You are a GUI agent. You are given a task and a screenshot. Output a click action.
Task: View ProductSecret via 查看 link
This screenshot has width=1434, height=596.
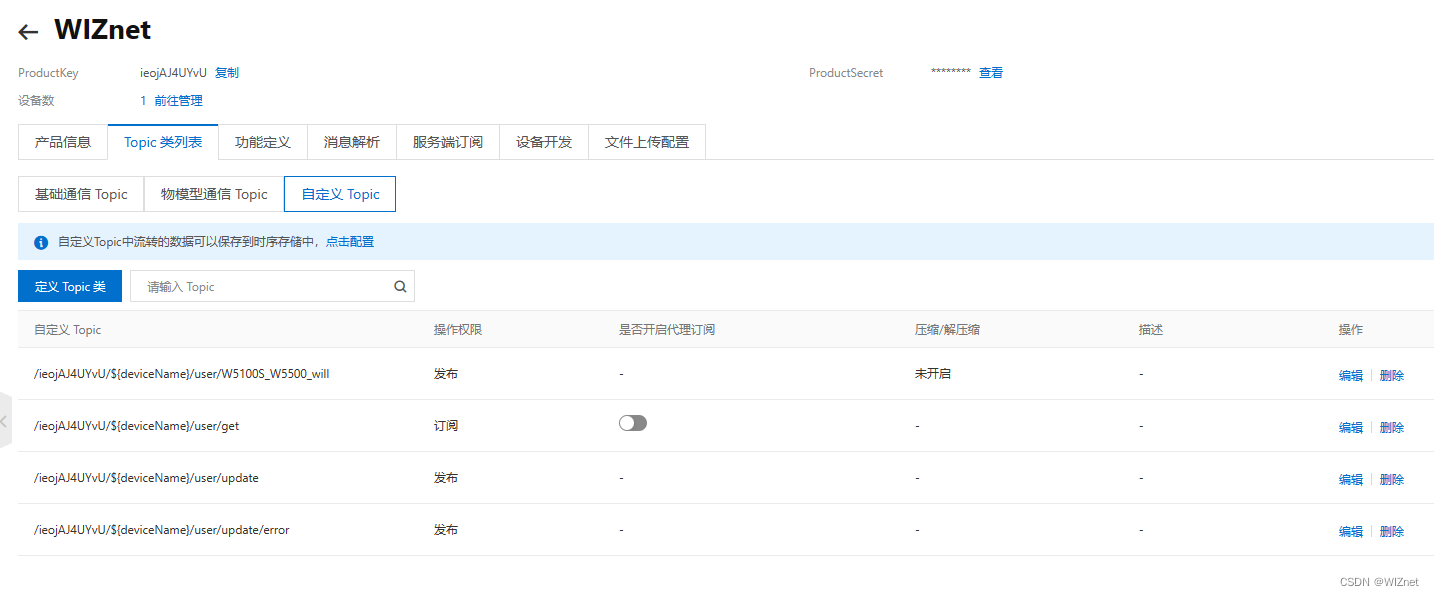pos(991,73)
